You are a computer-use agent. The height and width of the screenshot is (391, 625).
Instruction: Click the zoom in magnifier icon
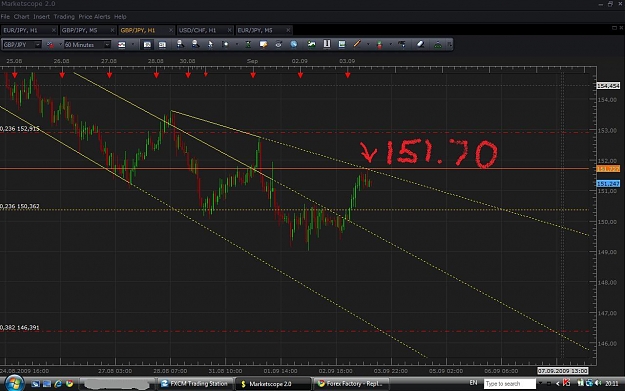coord(180,44)
